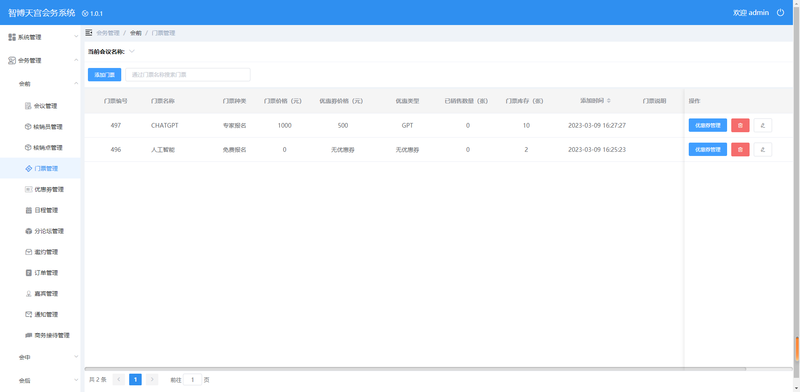Click the ticket name search field
The height and width of the screenshot is (392, 800).
(x=188, y=75)
